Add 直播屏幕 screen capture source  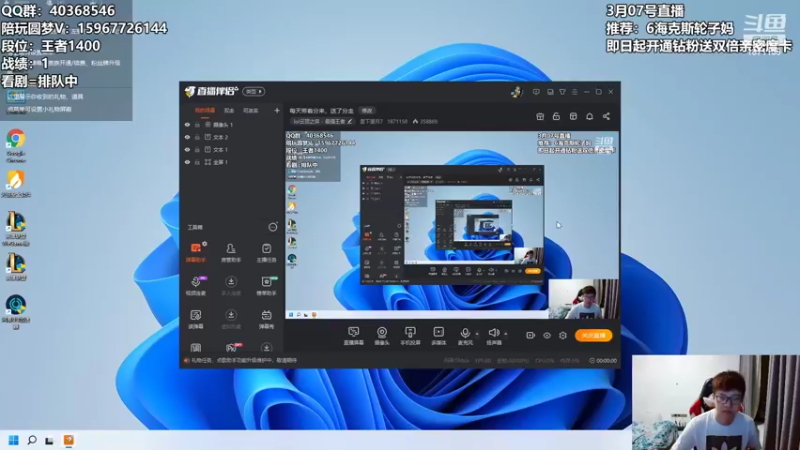(353, 336)
